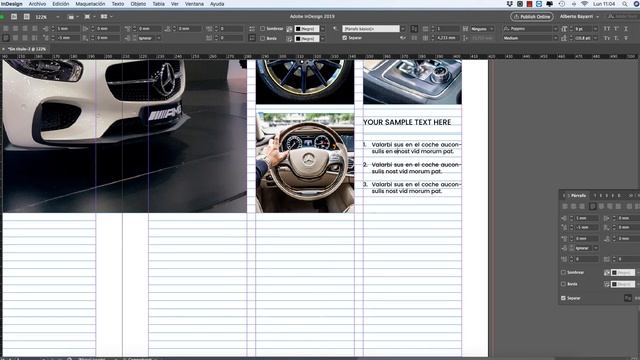
Task: Open Spotlight search in macOS menu bar
Action: point(625,4)
